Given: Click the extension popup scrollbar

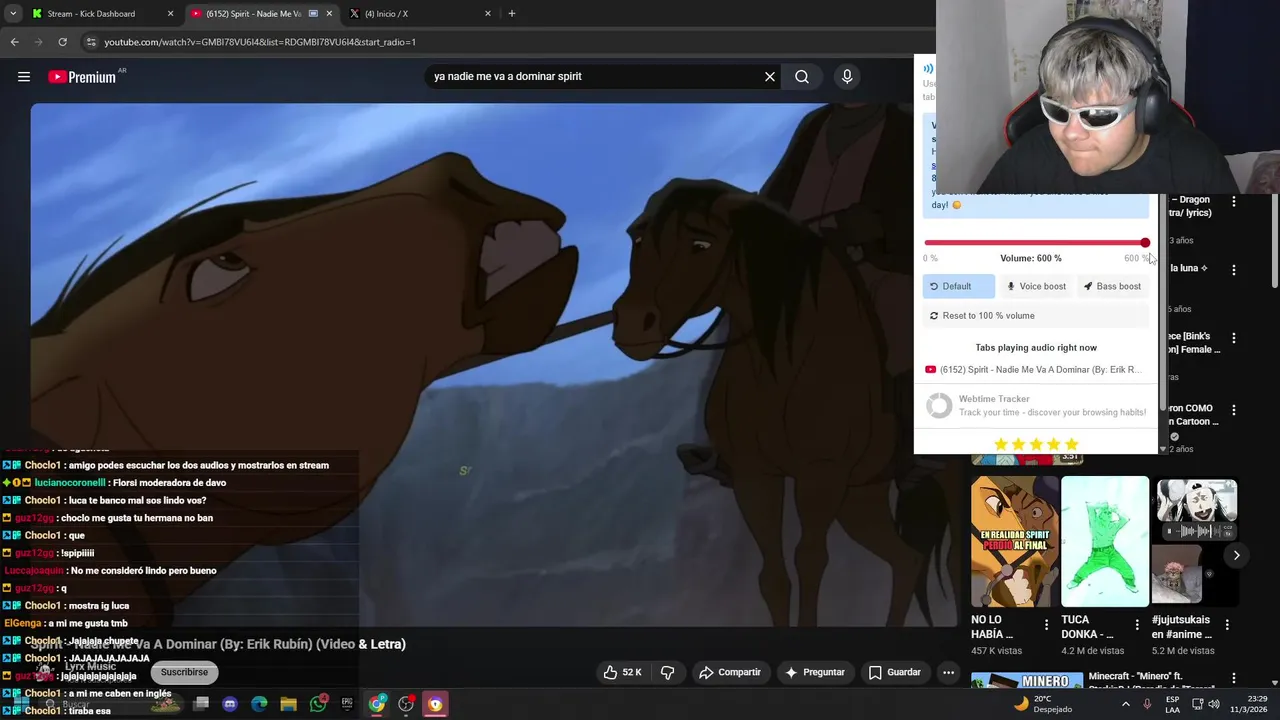Looking at the screenshot, I should click(1163, 300).
